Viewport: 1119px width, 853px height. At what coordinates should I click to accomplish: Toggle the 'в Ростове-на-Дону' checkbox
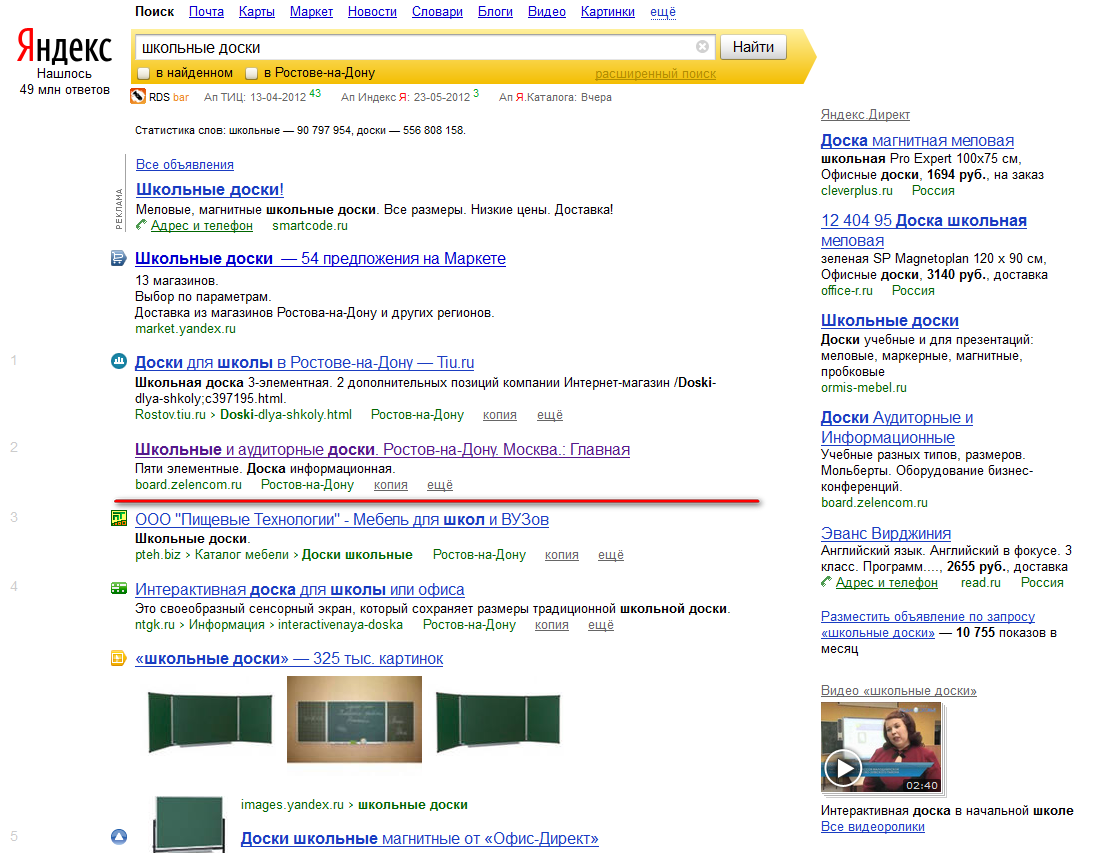251,73
